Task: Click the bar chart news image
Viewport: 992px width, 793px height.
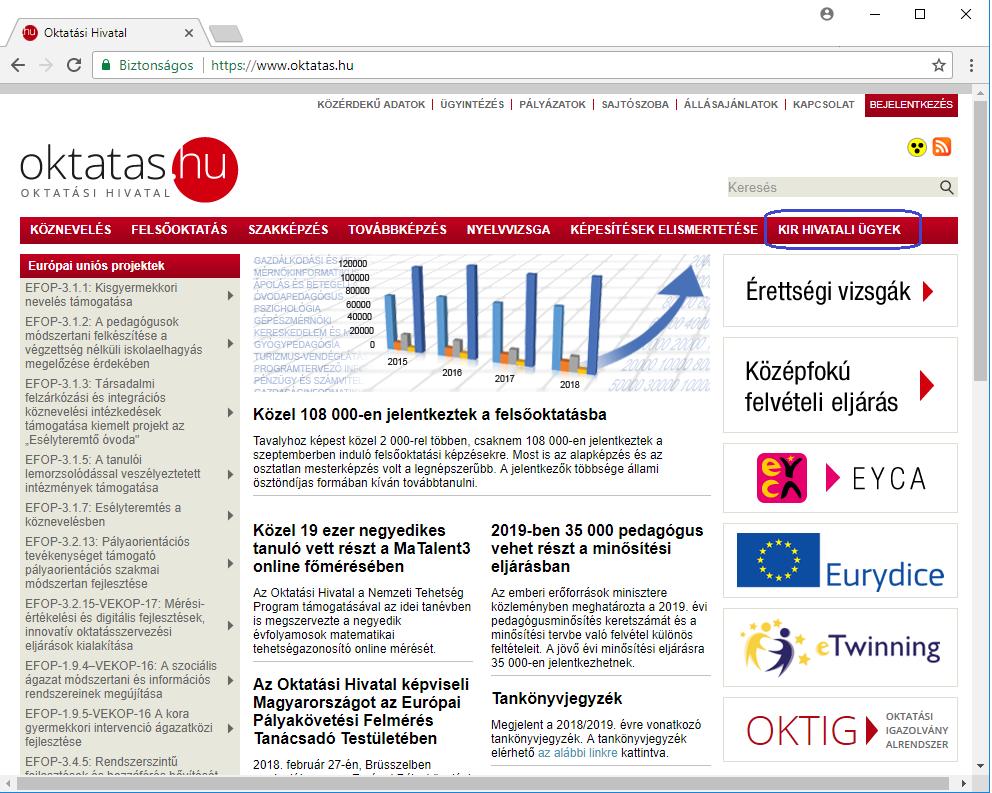Action: click(x=481, y=323)
